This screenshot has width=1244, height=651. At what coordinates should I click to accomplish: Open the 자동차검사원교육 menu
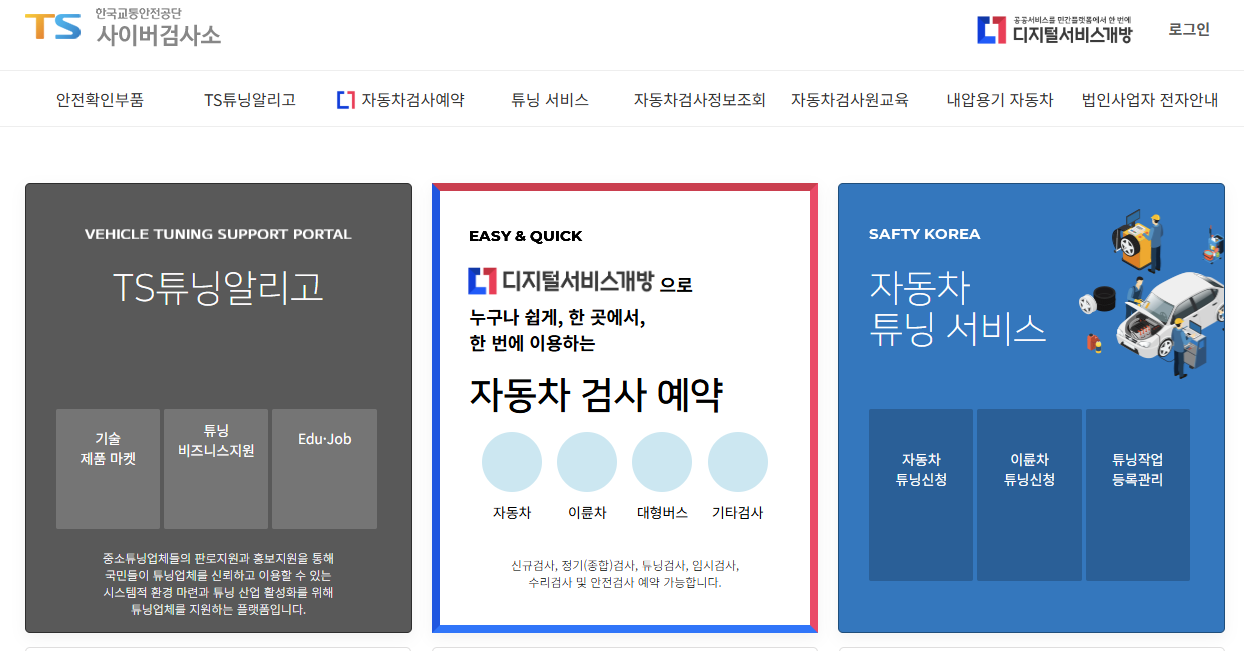(850, 100)
